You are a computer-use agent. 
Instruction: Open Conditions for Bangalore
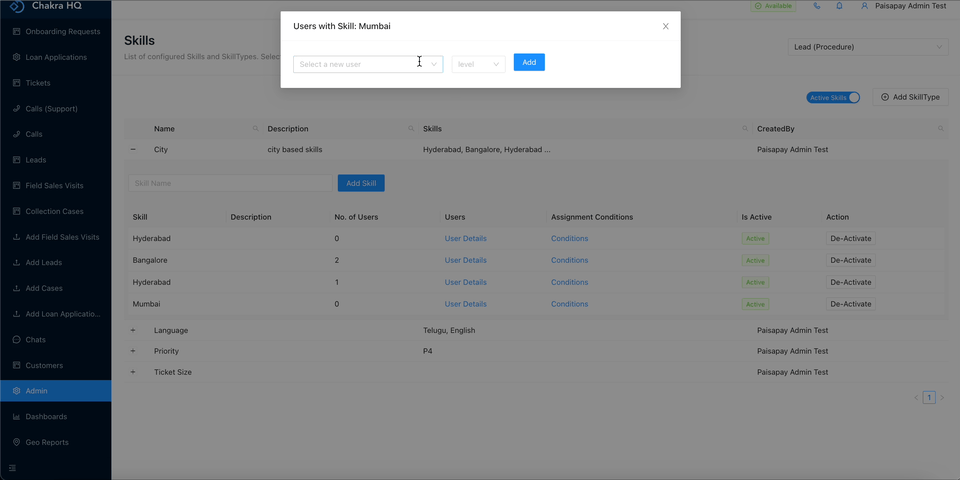569,260
